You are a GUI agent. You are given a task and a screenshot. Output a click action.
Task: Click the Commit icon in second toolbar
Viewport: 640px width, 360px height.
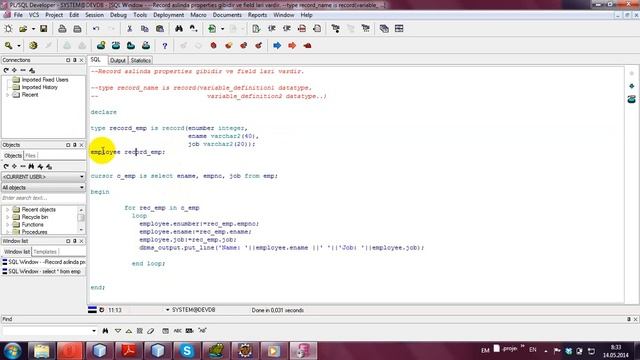pyautogui.click(x=67, y=45)
